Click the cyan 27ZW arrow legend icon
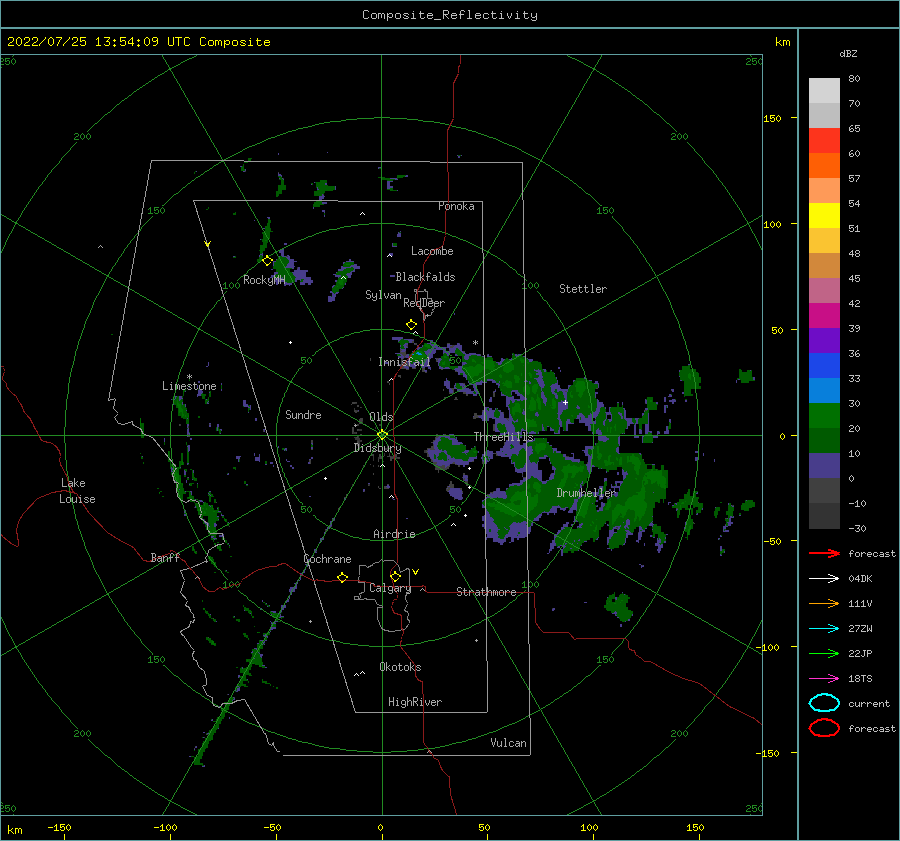 click(x=824, y=629)
